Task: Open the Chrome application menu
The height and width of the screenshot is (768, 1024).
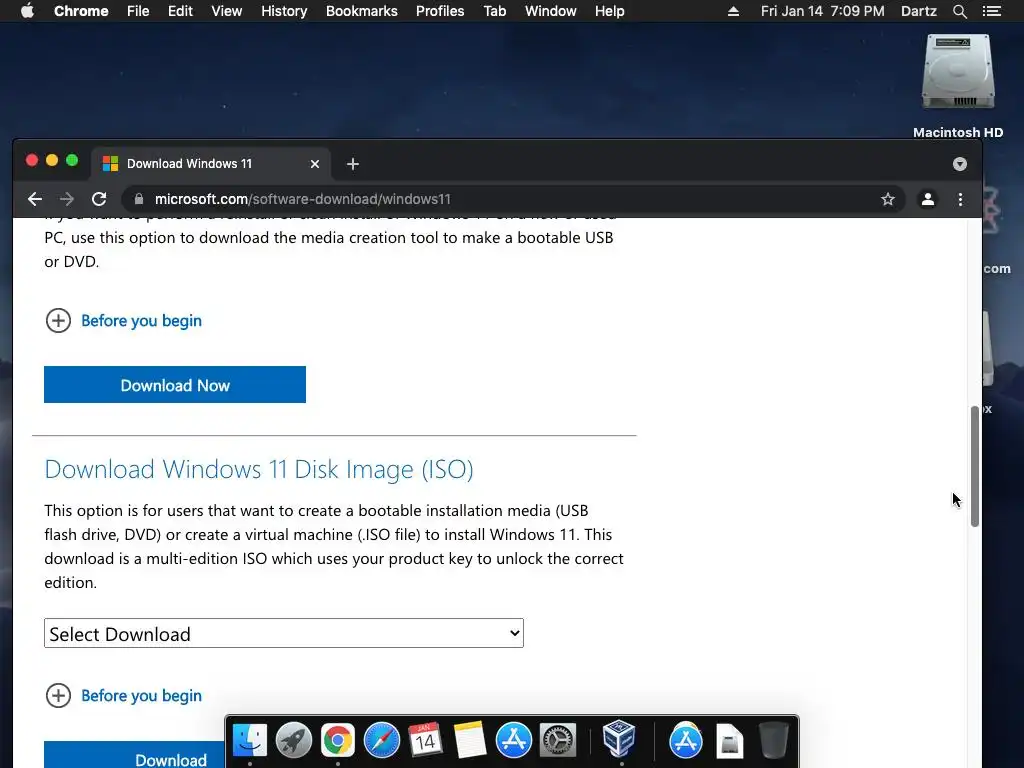Action: 81,11
